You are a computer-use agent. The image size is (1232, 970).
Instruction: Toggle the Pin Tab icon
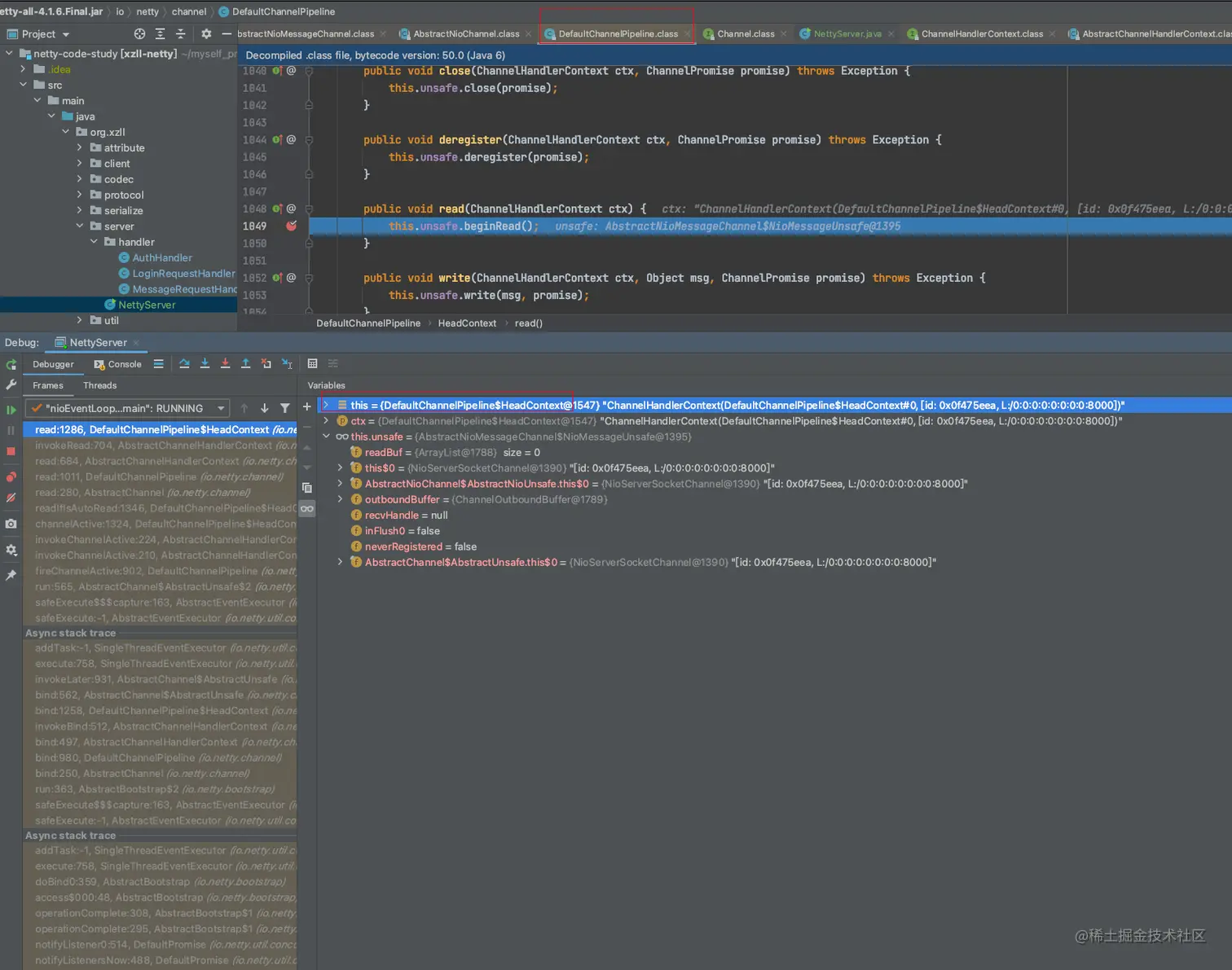coord(11,575)
